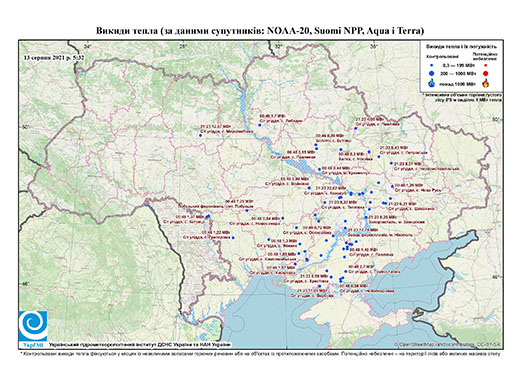
Task: Click the institute name text beside the logo
Action: click(x=140, y=344)
